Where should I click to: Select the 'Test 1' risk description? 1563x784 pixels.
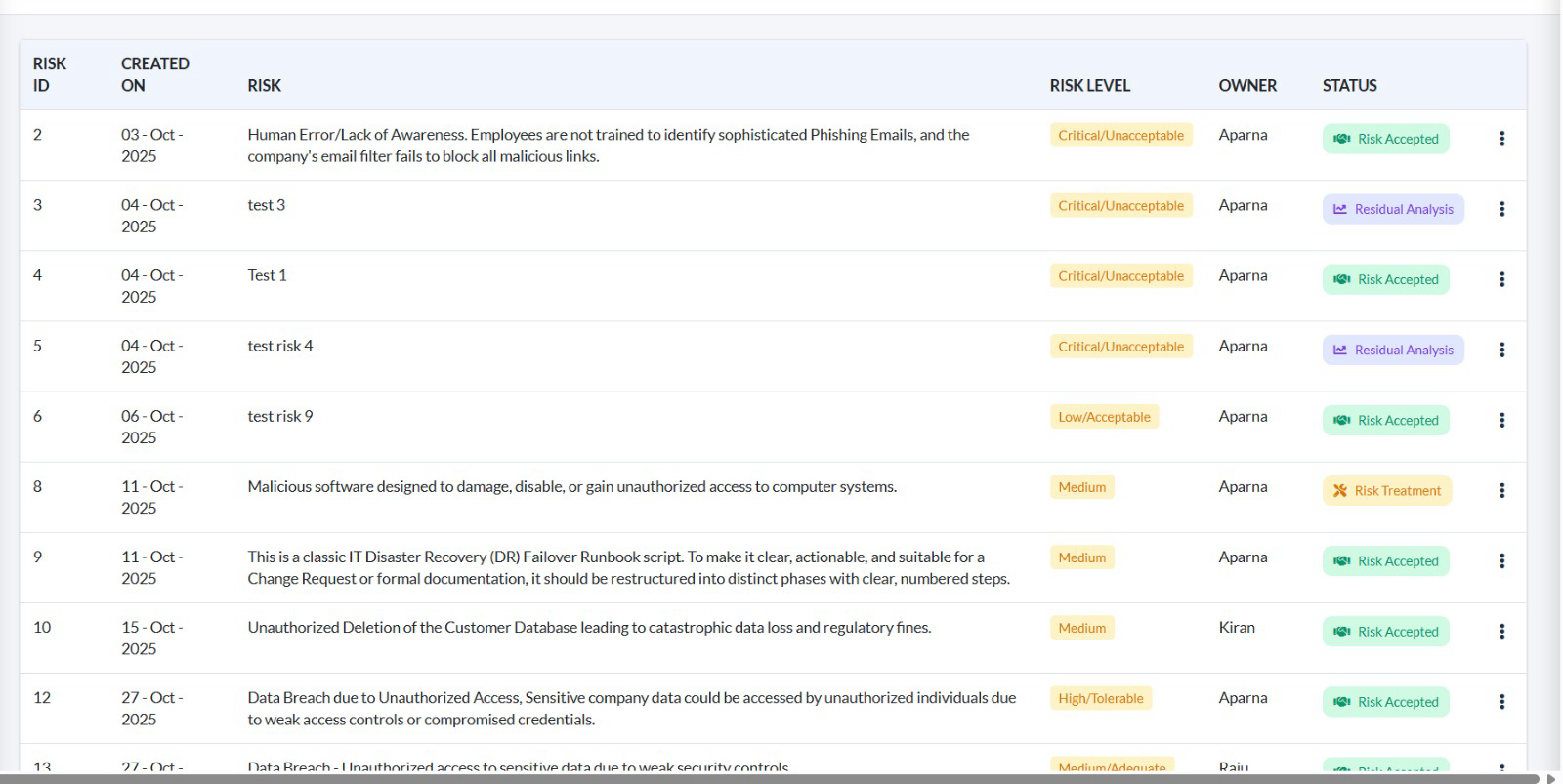[267, 275]
